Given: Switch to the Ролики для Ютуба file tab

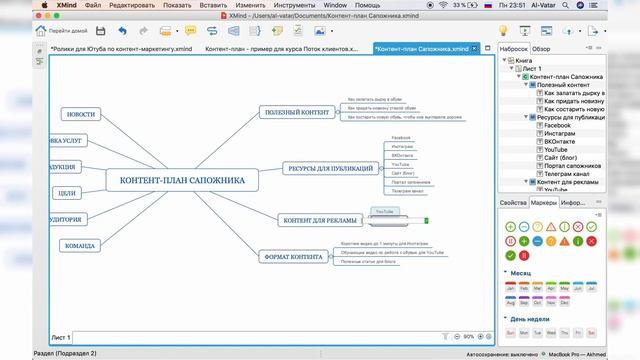Looking at the screenshot, I should tap(121, 49).
